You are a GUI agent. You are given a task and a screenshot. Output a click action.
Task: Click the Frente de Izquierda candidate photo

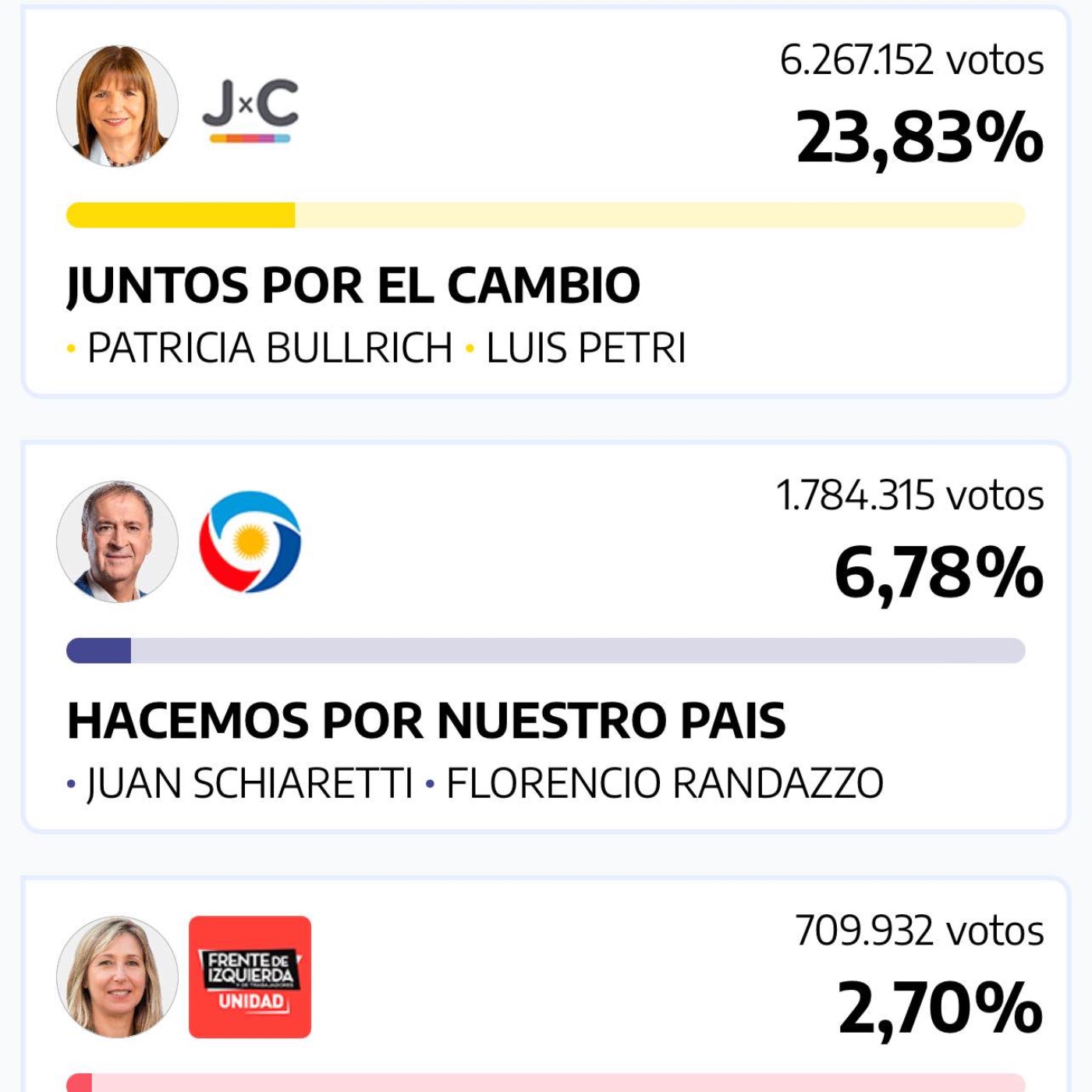pos(118,977)
